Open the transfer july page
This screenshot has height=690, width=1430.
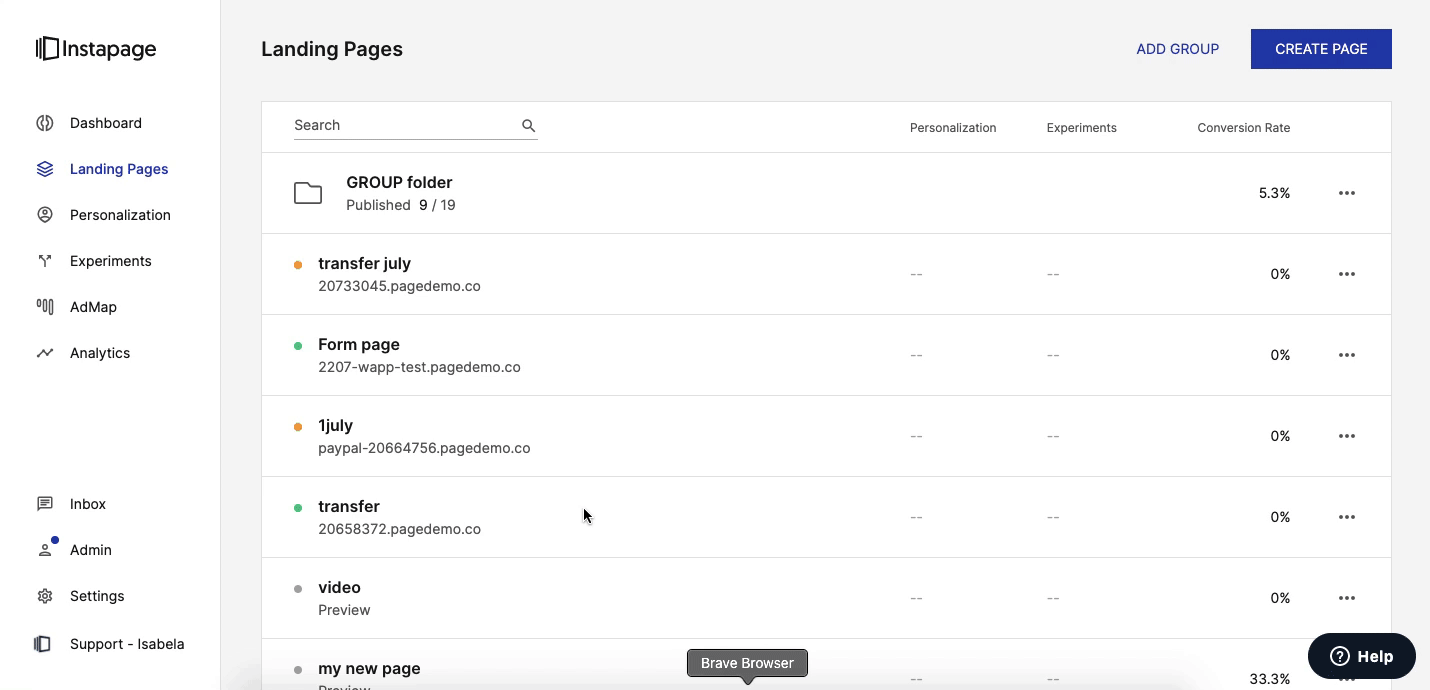click(x=364, y=263)
